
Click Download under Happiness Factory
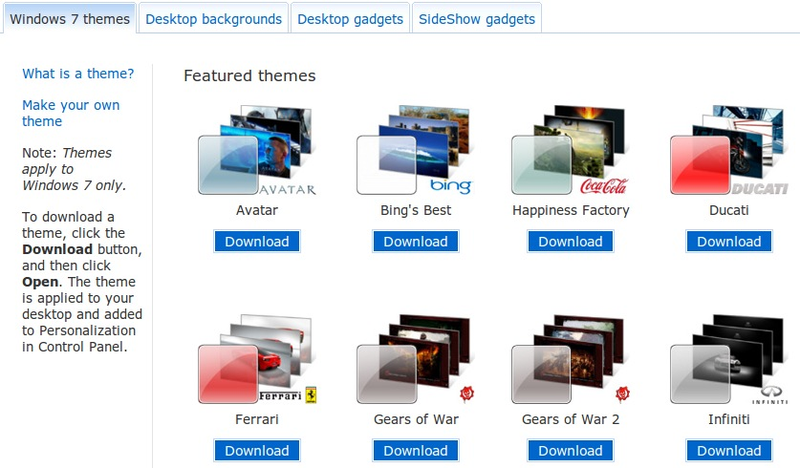(x=570, y=241)
